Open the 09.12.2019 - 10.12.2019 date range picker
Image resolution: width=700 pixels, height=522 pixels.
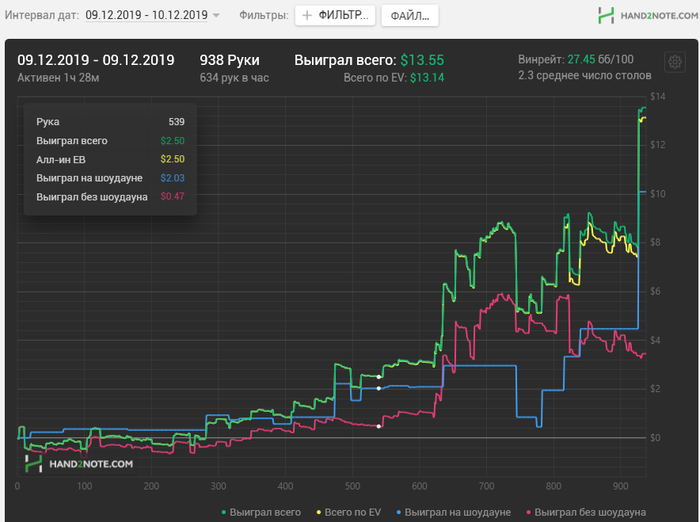click(146, 16)
